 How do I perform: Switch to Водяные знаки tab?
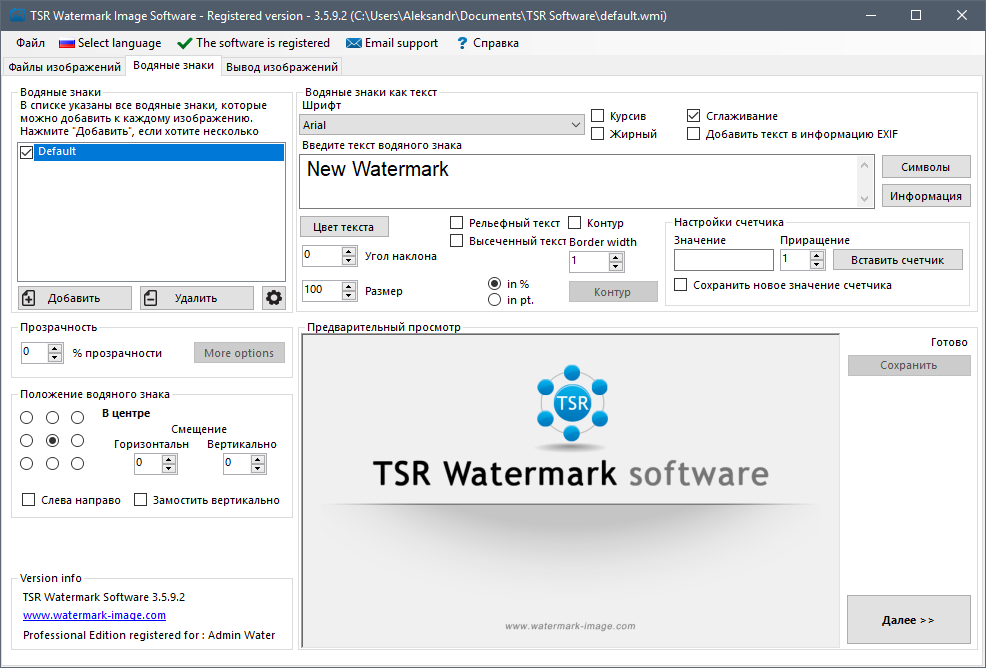174,65
